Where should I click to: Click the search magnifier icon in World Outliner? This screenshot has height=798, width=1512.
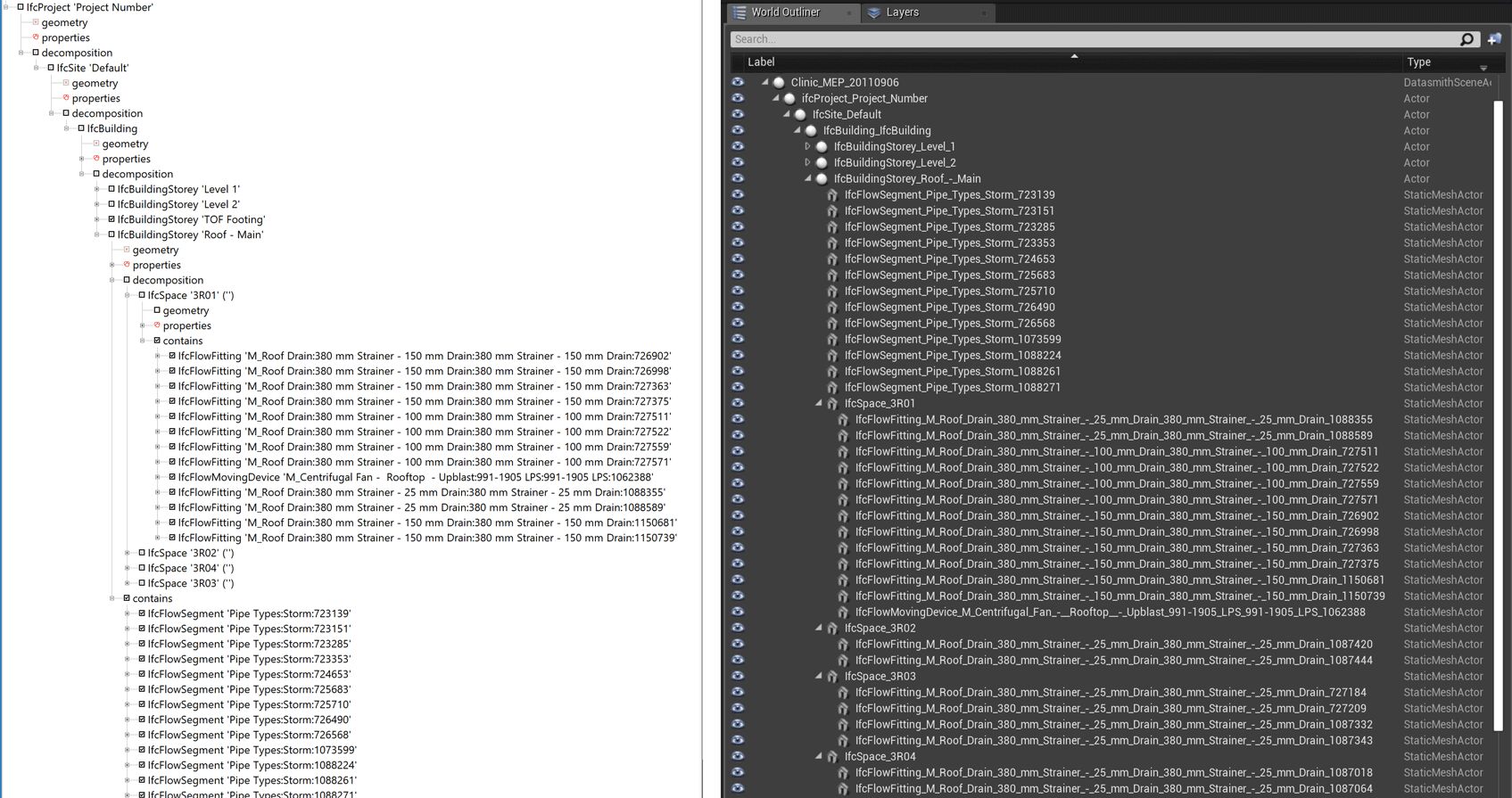pyautogui.click(x=1467, y=39)
